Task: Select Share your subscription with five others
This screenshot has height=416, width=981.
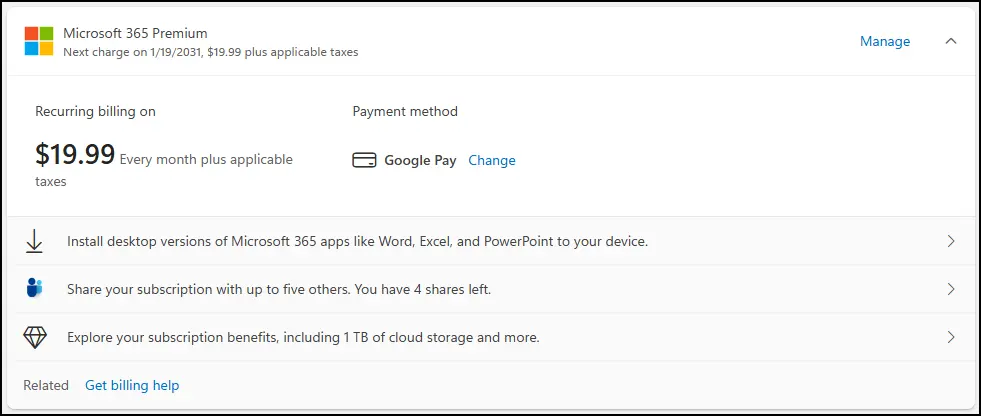Action: (279, 290)
